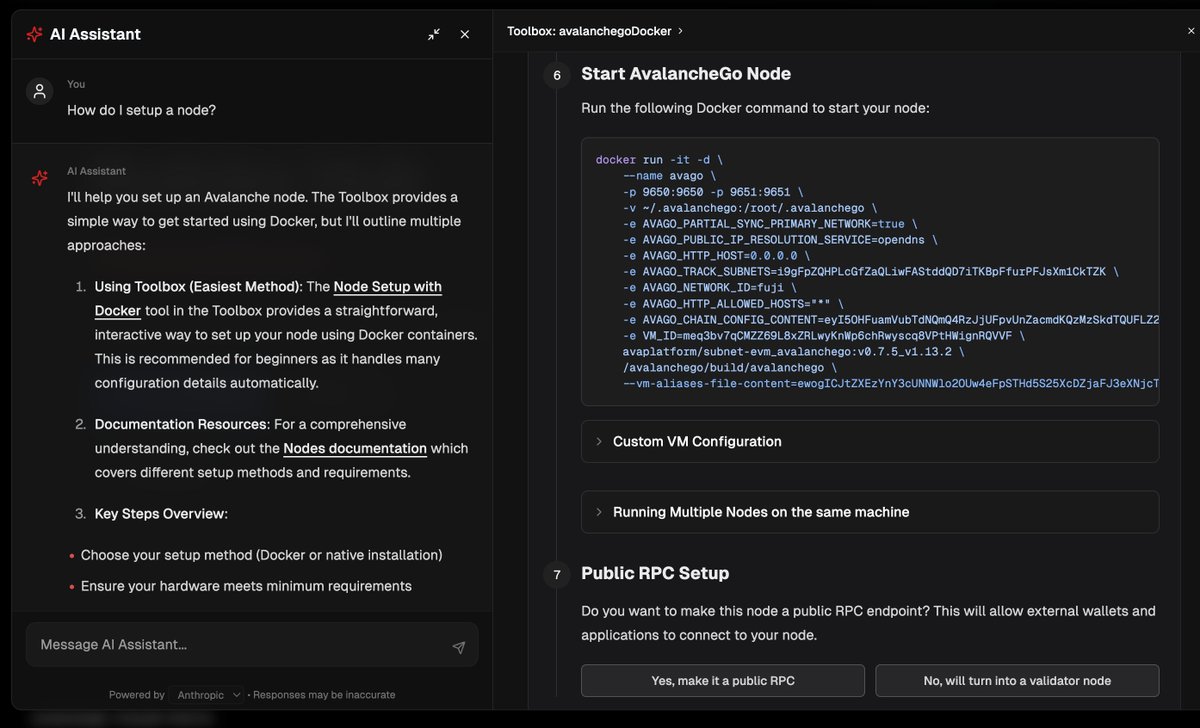
Task: Click the 'AI Assistant' panel title text
Action: (x=95, y=34)
